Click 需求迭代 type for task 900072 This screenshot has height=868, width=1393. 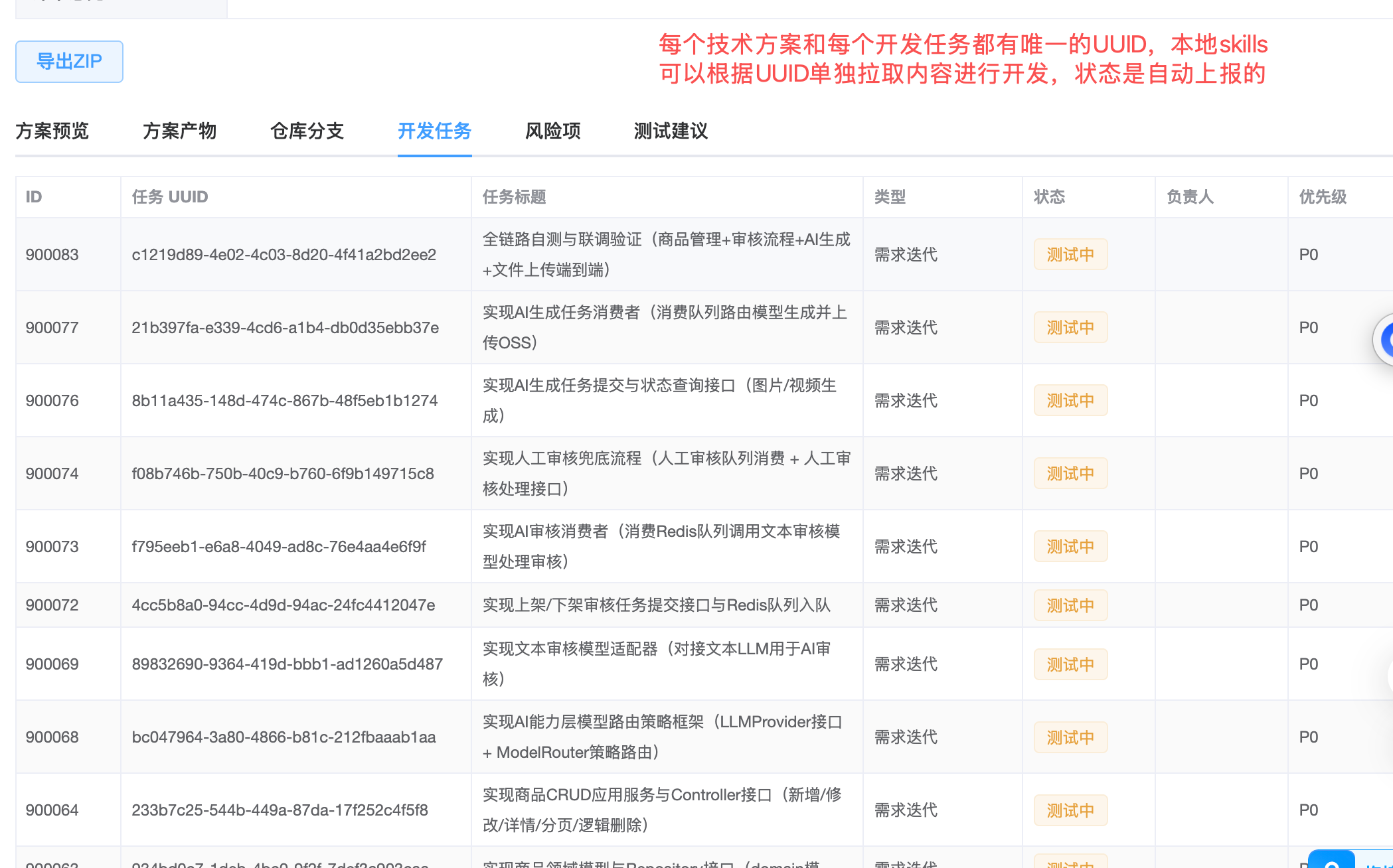[906, 605]
